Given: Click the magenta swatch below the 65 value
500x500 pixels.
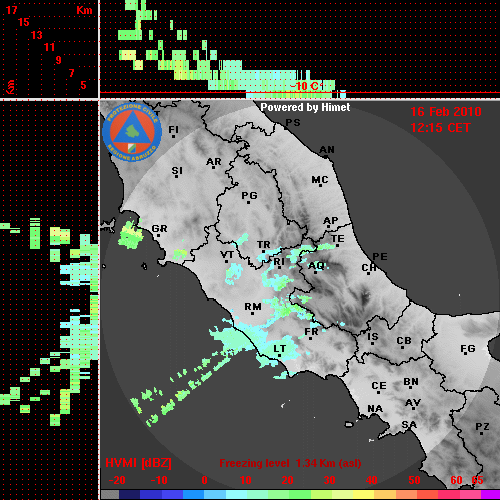Looking at the screenshot, I should (490, 494).
